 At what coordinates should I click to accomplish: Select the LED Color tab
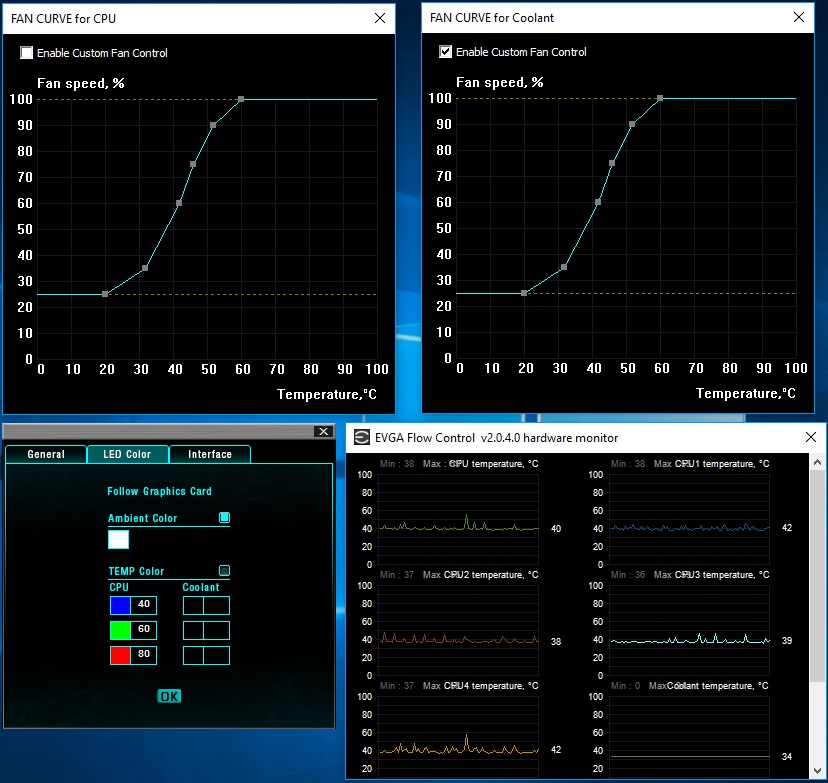pos(127,454)
